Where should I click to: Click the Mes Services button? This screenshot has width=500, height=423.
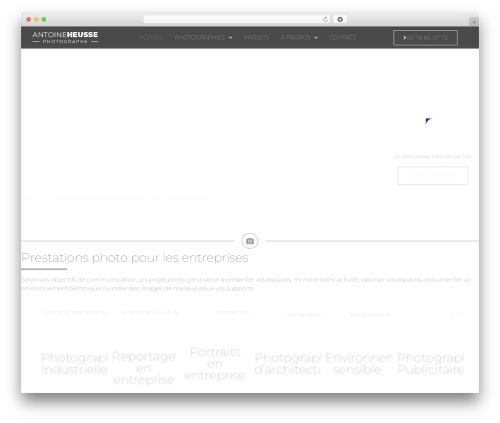(x=433, y=175)
